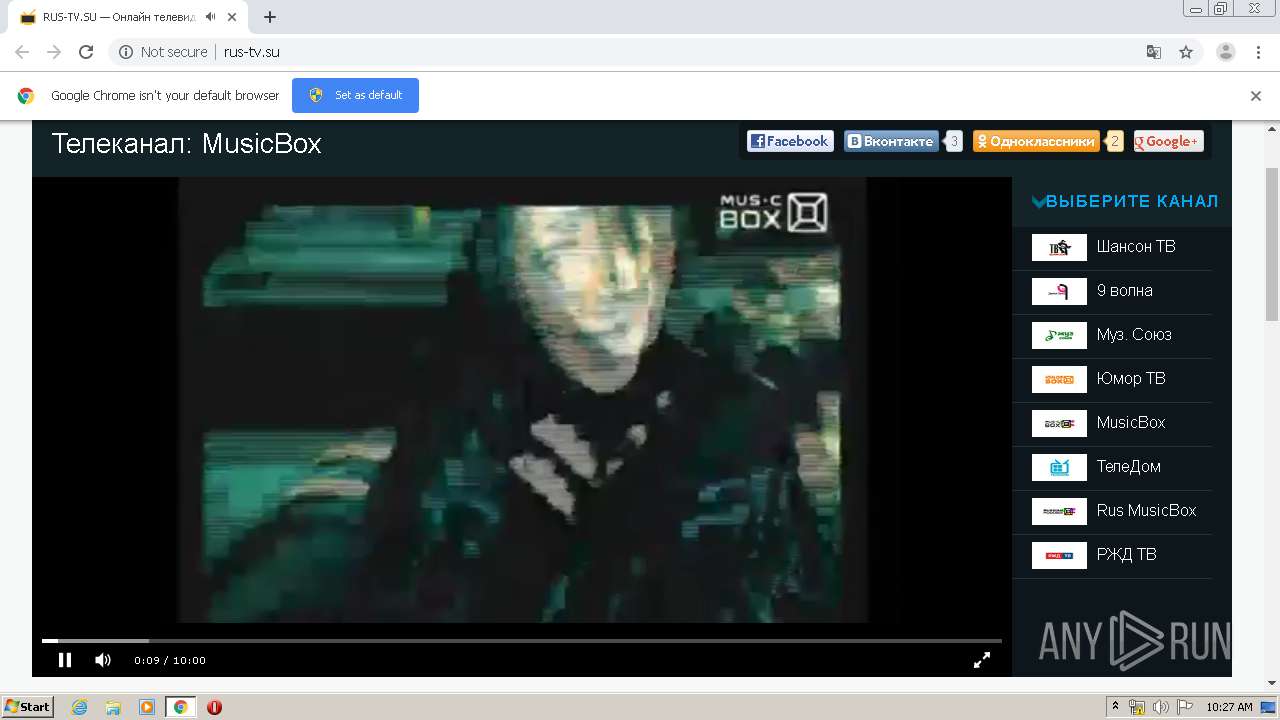Go back in browser history
Image resolution: width=1280 pixels, height=720 pixels.
(x=22, y=52)
